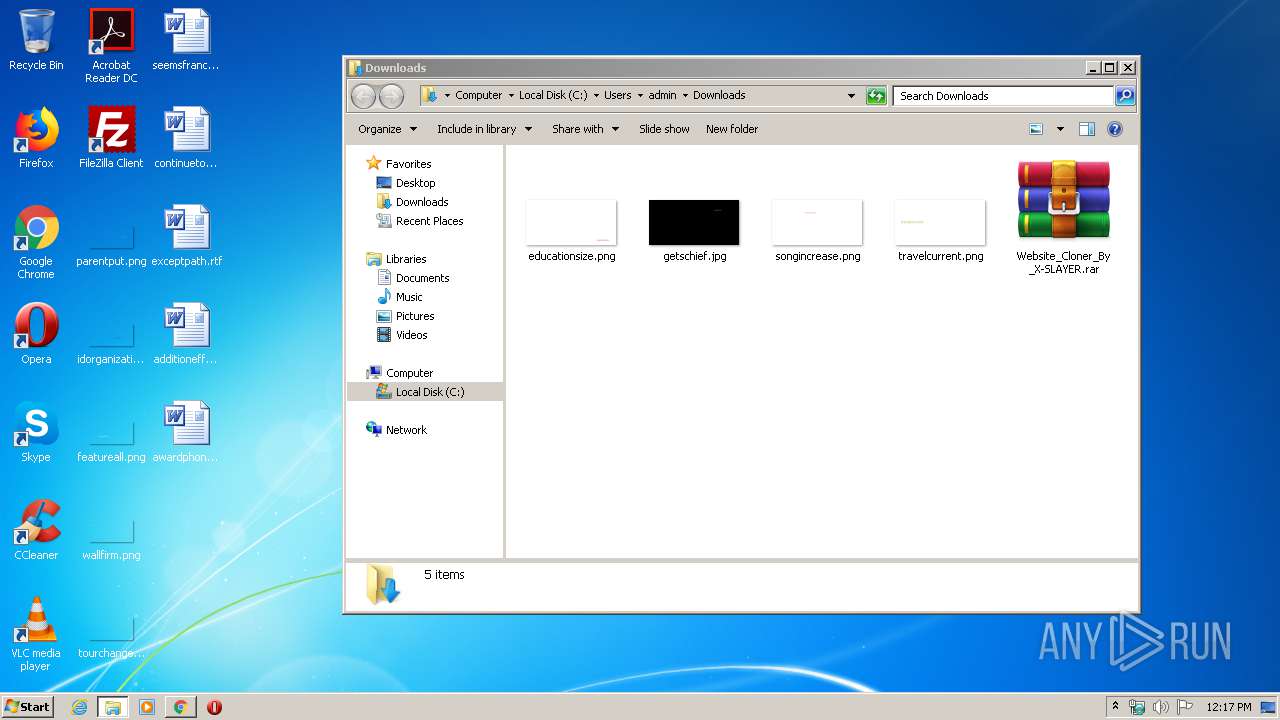
Task: Click admin in the address path
Action: (662, 96)
